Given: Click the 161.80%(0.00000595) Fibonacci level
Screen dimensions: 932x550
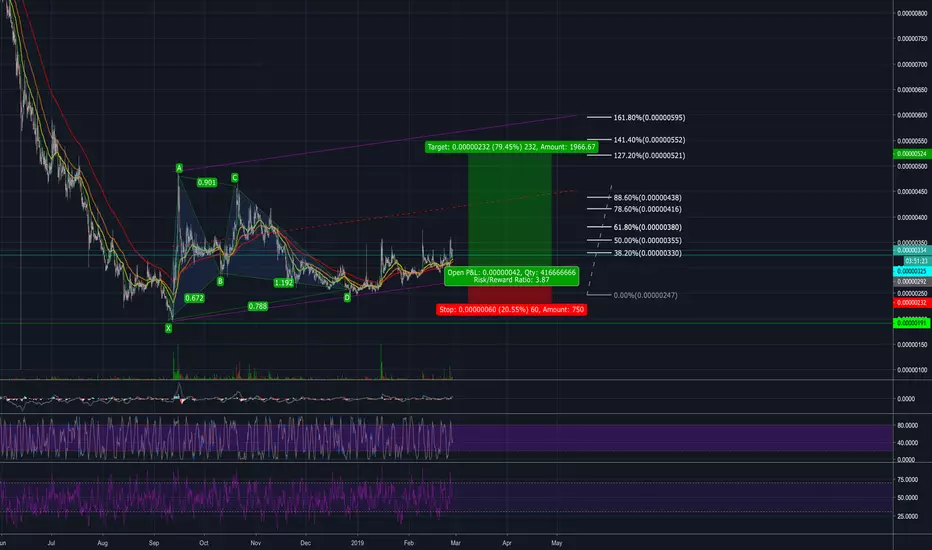Looking at the screenshot, I should tap(649, 118).
